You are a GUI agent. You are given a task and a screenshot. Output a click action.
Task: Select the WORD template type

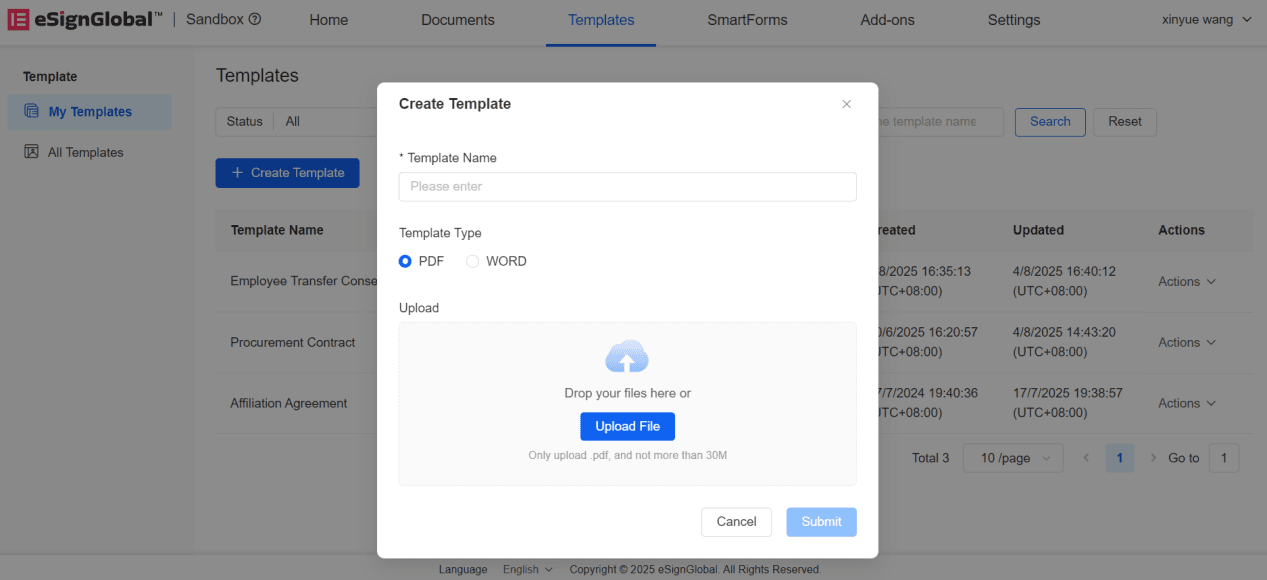473,261
